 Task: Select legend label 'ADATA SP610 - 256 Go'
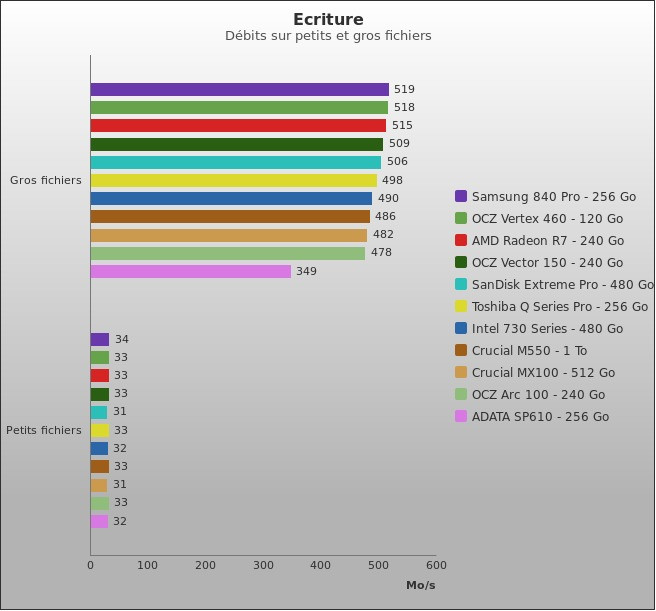540,417
